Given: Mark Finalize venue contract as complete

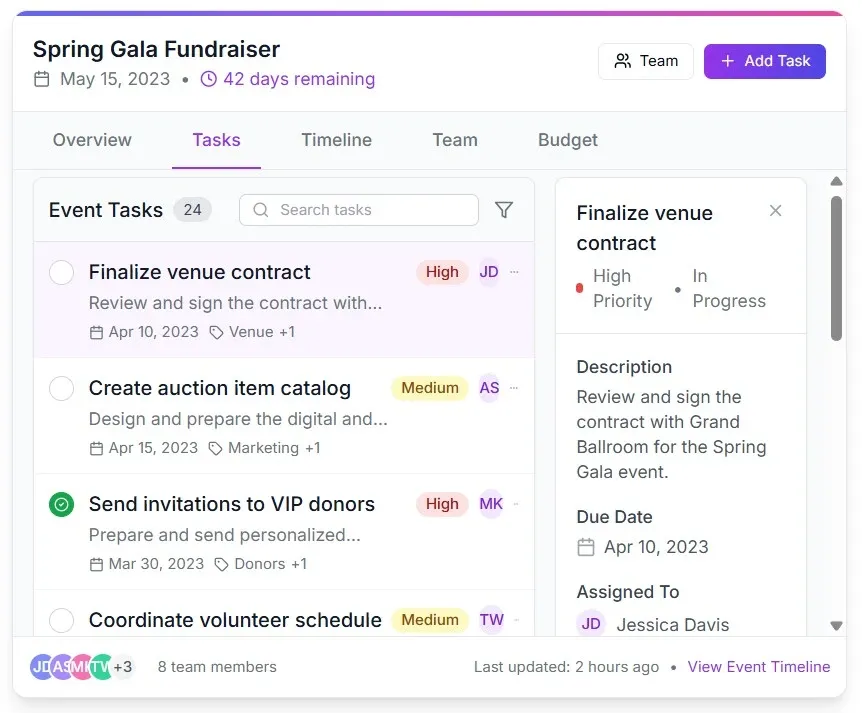Looking at the screenshot, I should (x=61, y=272).
